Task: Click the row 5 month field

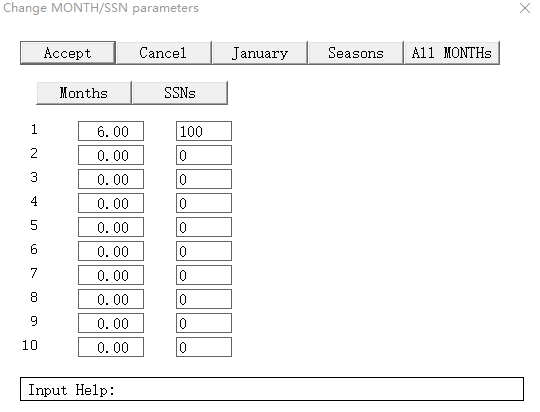Action: 111,227
